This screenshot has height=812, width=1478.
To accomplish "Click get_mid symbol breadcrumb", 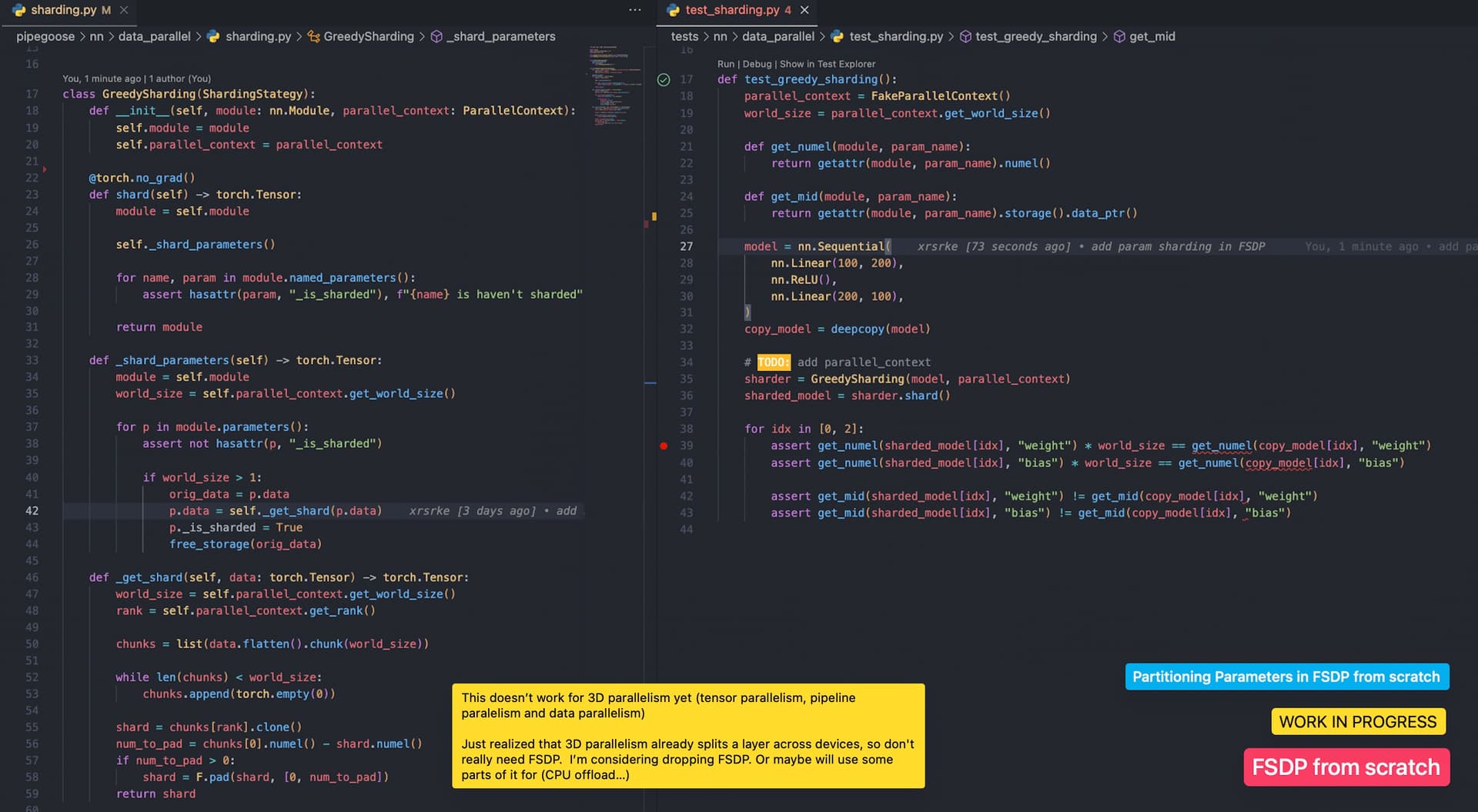I will [x=1152, y=36].
